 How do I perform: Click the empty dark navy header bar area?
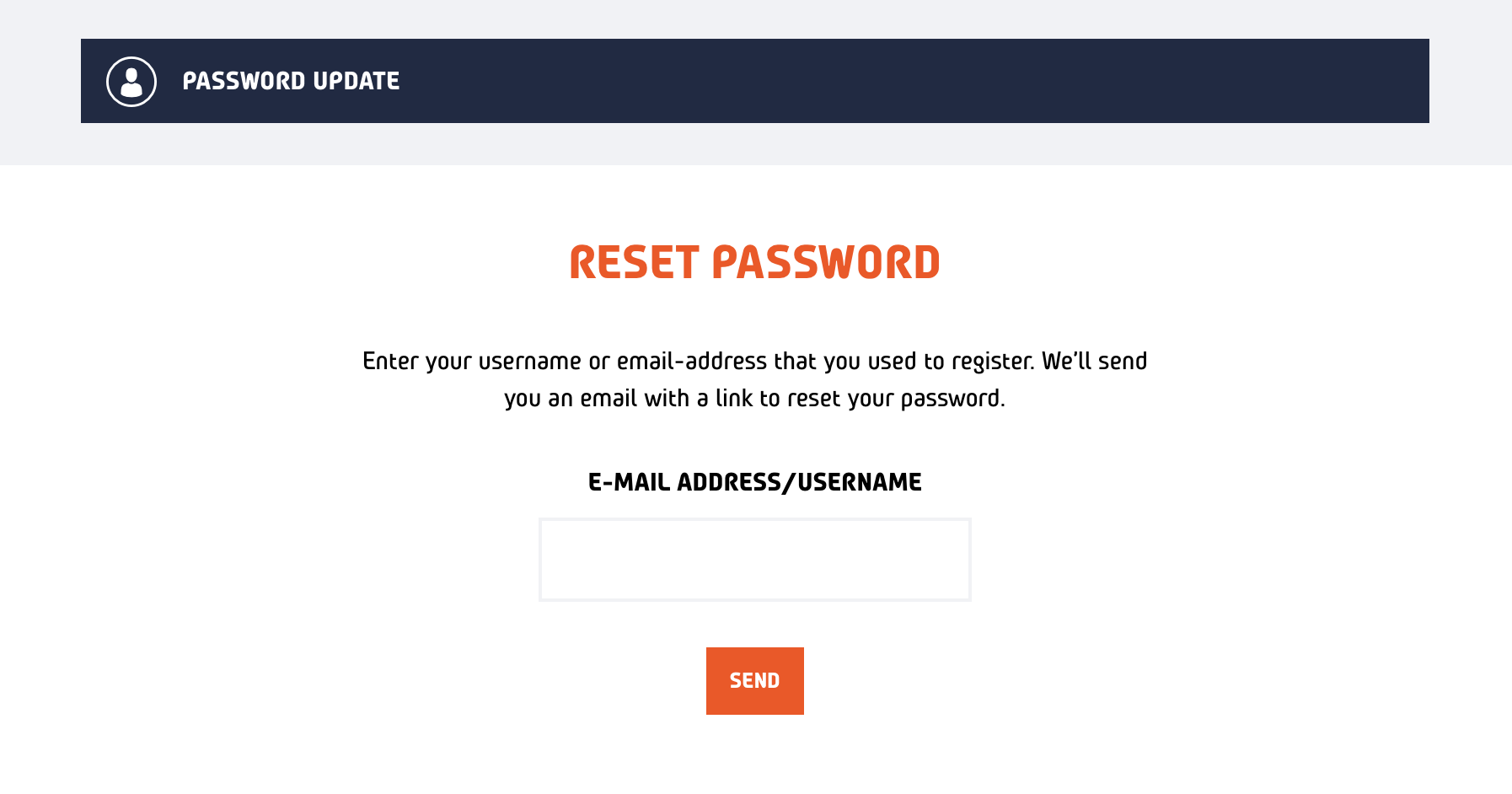tap(927, 81)
